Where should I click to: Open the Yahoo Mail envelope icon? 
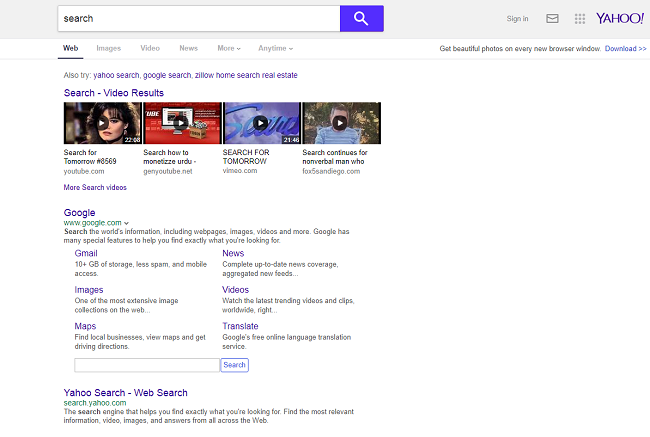[552, 19]
